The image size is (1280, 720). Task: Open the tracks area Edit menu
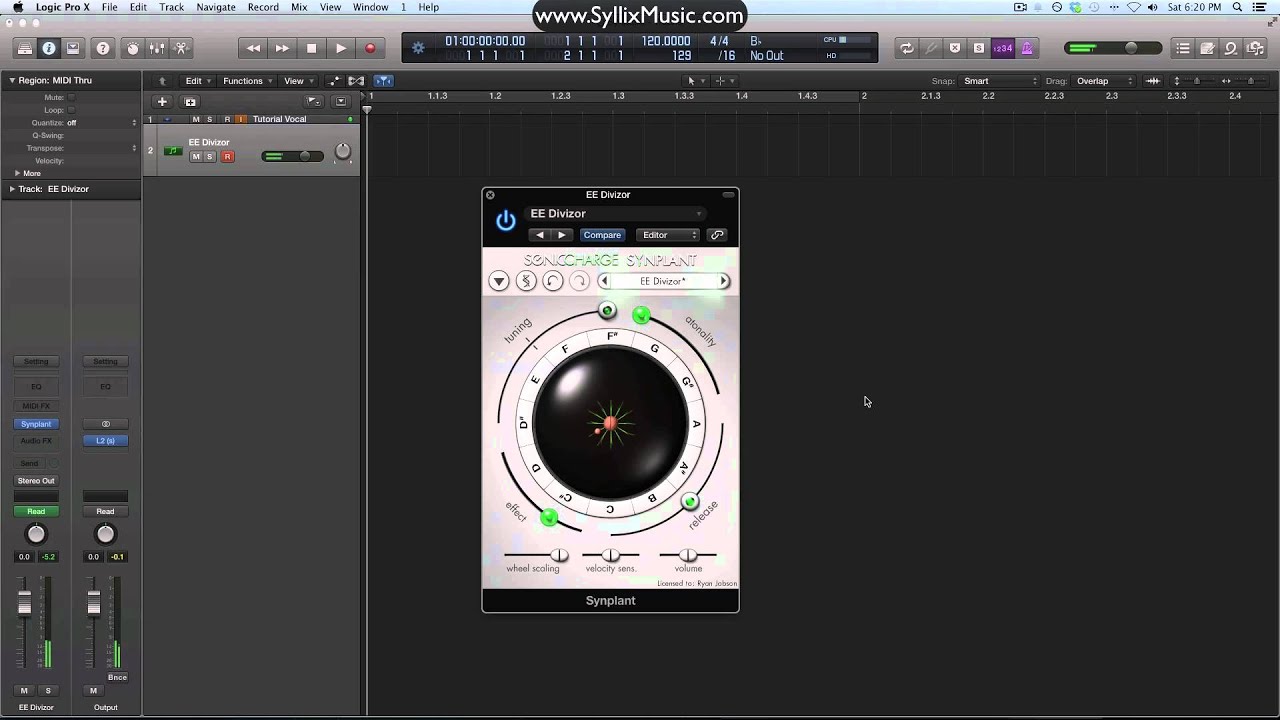point(198,81)
